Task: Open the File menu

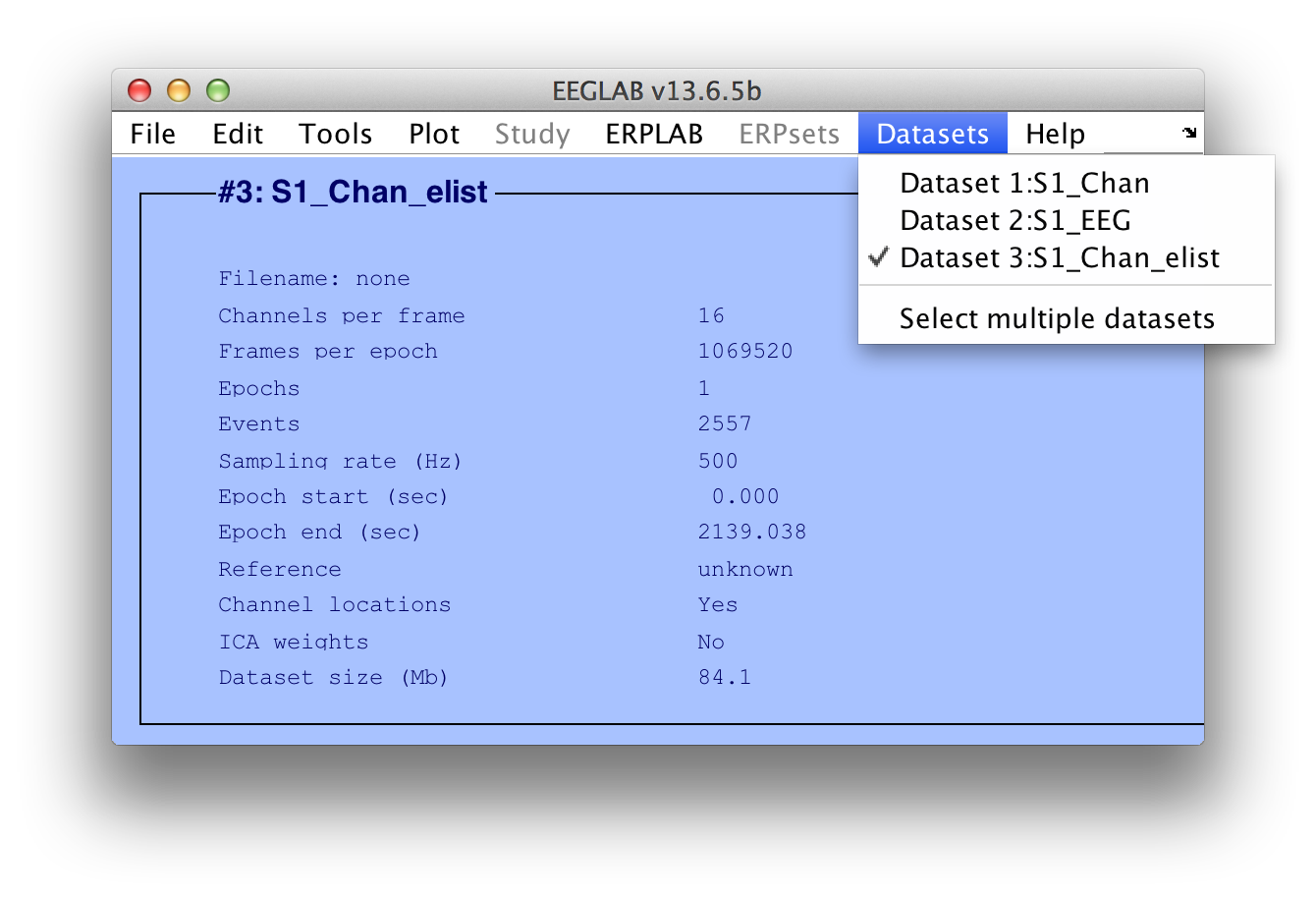Action: pyautogui.click(x=153, y=134)
